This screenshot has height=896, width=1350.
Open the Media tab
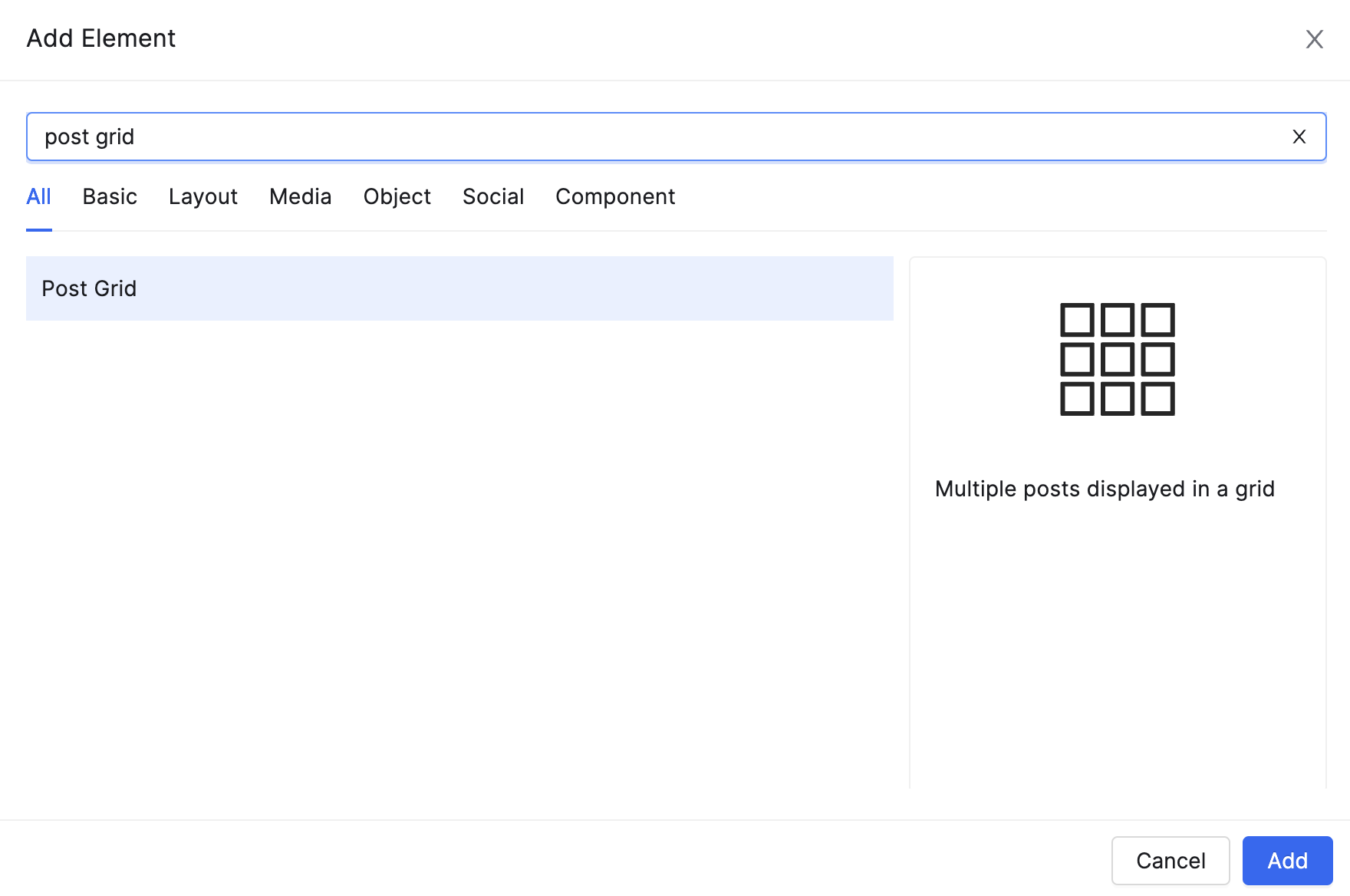click(x=300, y=197)
